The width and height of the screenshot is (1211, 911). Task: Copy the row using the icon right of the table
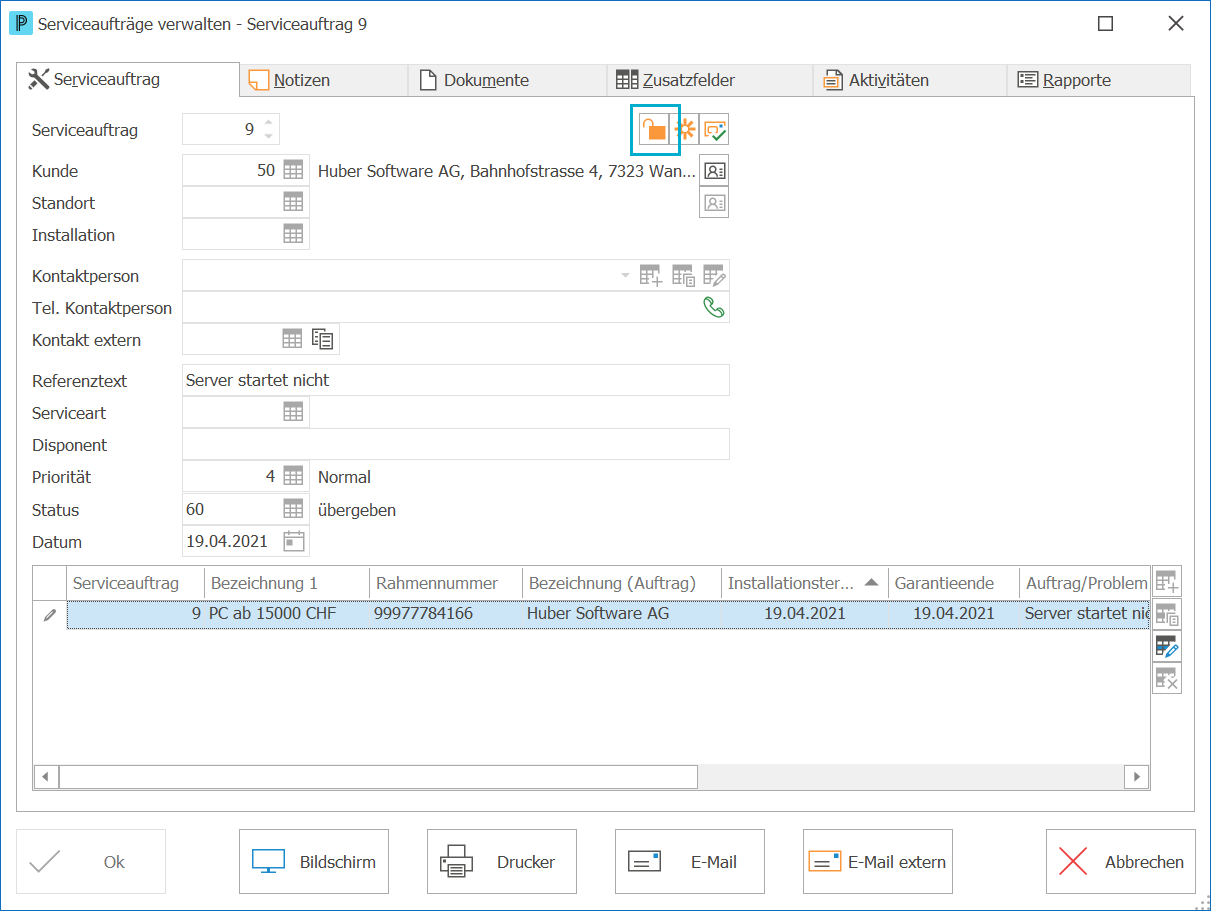[1167, 613]
